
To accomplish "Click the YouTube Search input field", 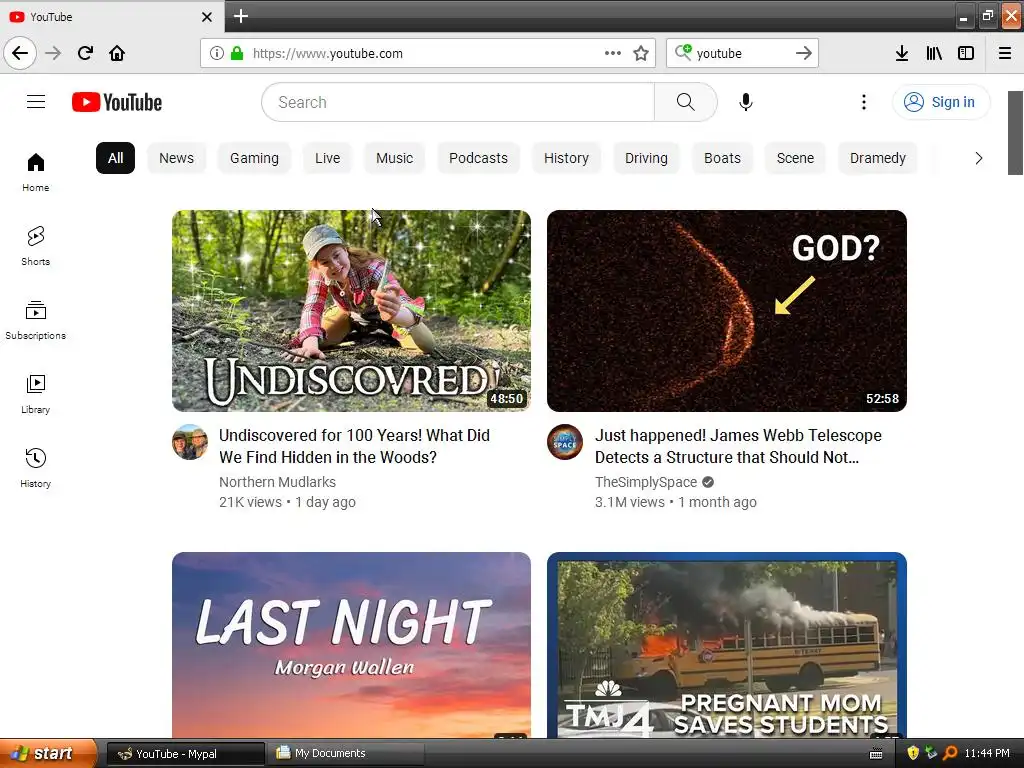I will pos(458,102).
